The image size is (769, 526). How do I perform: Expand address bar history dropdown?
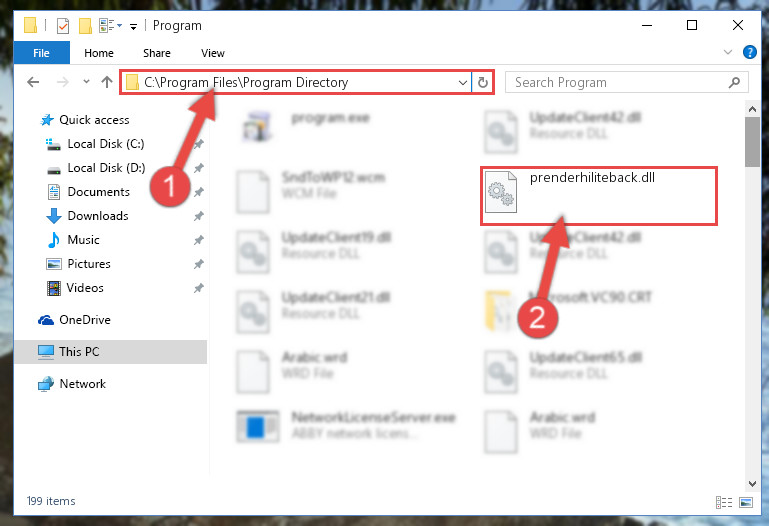[462, 82]
